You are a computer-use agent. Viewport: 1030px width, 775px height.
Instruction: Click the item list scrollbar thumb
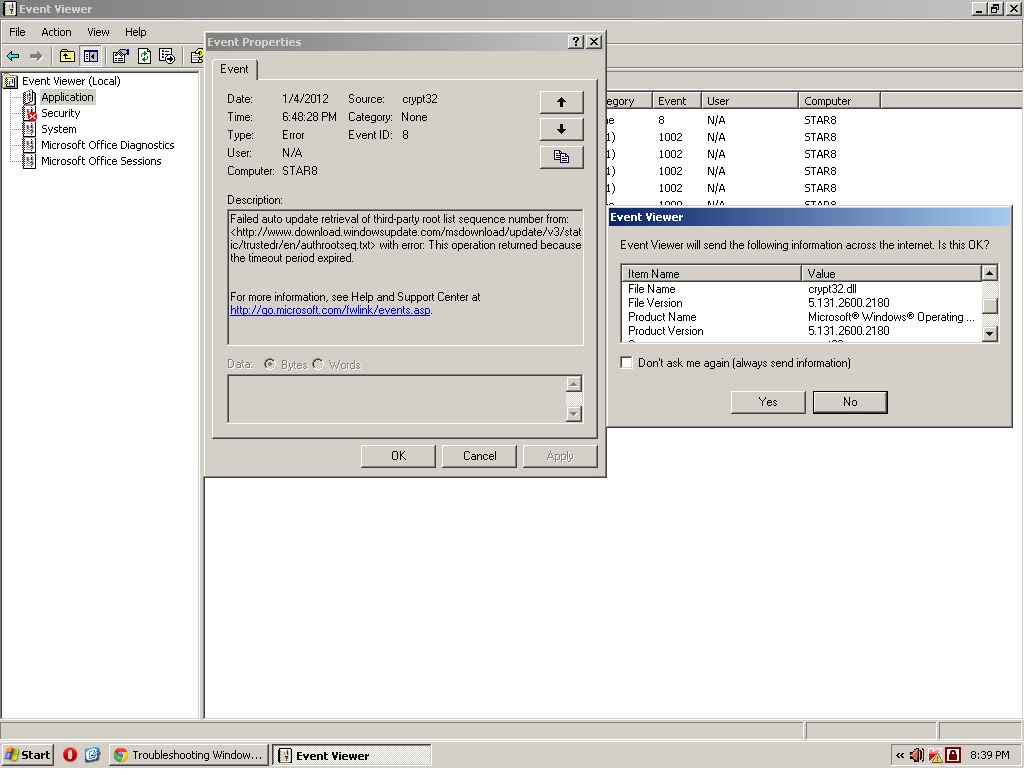pyautogui.click(x=990, y=305)
